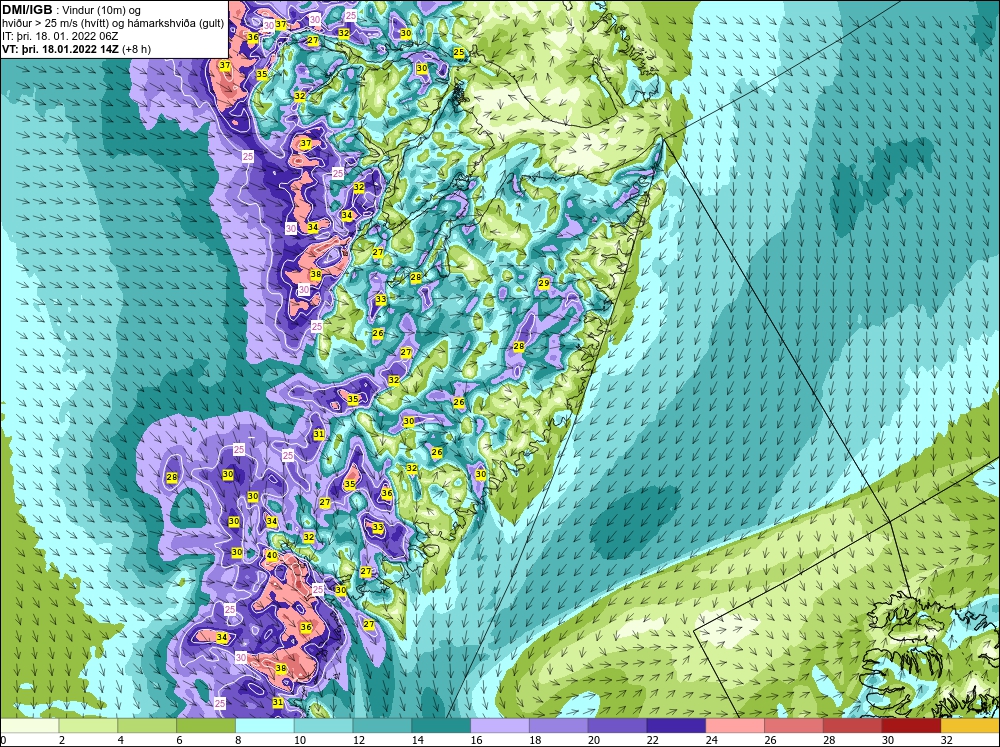This screenshot has height=747, width=1000.
Task: Click the dark indigo 22–24 m/s legend swatch
Action: click(676, 726)
